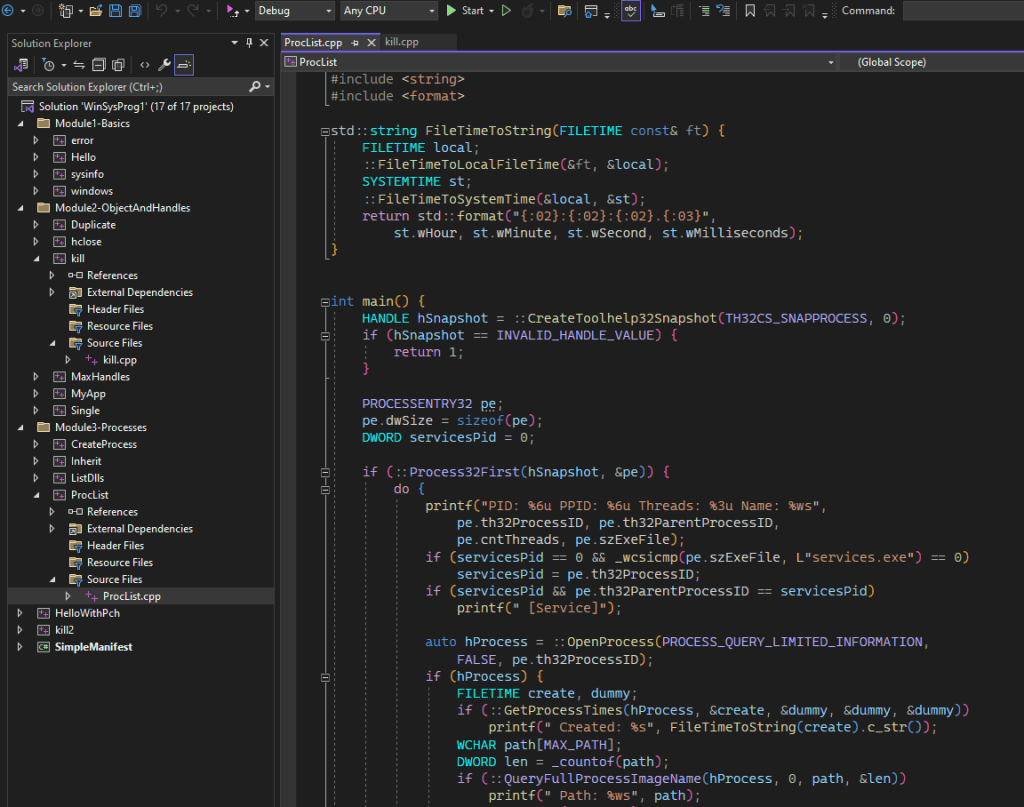
Task: Click the Find in Files icon
Action: [565, 11]
